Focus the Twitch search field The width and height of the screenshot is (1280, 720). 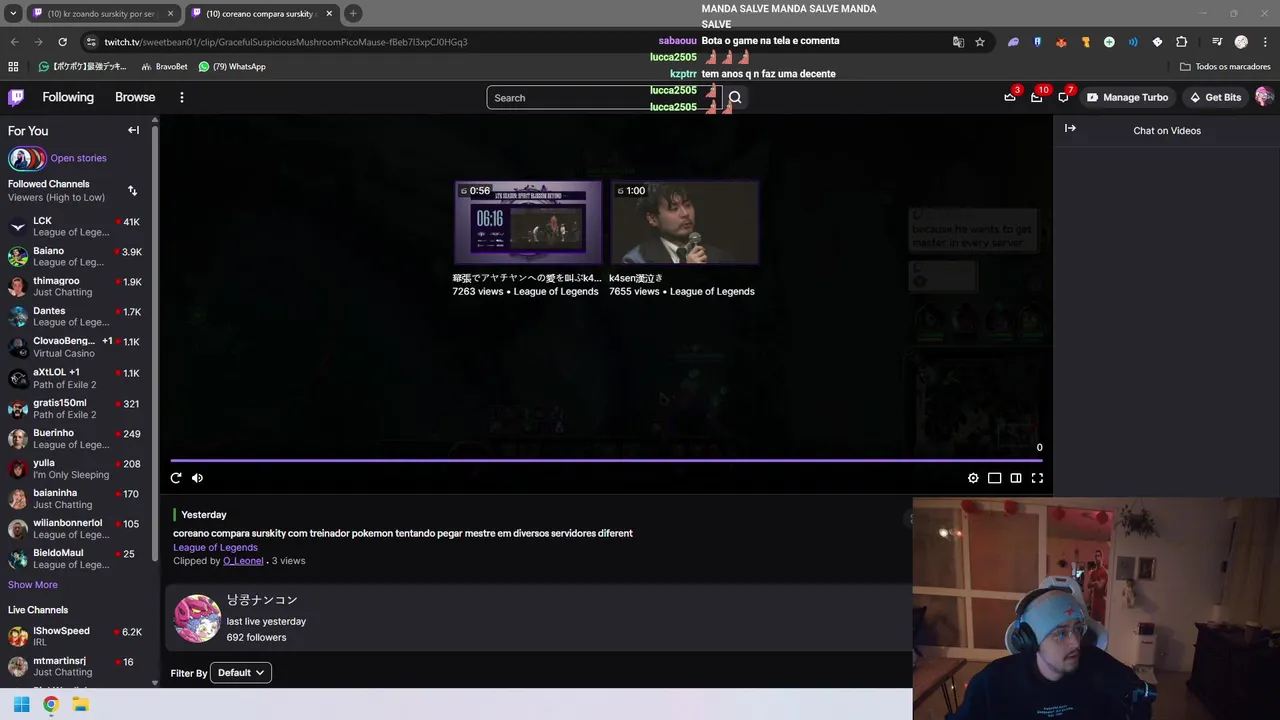click(603, 97)
